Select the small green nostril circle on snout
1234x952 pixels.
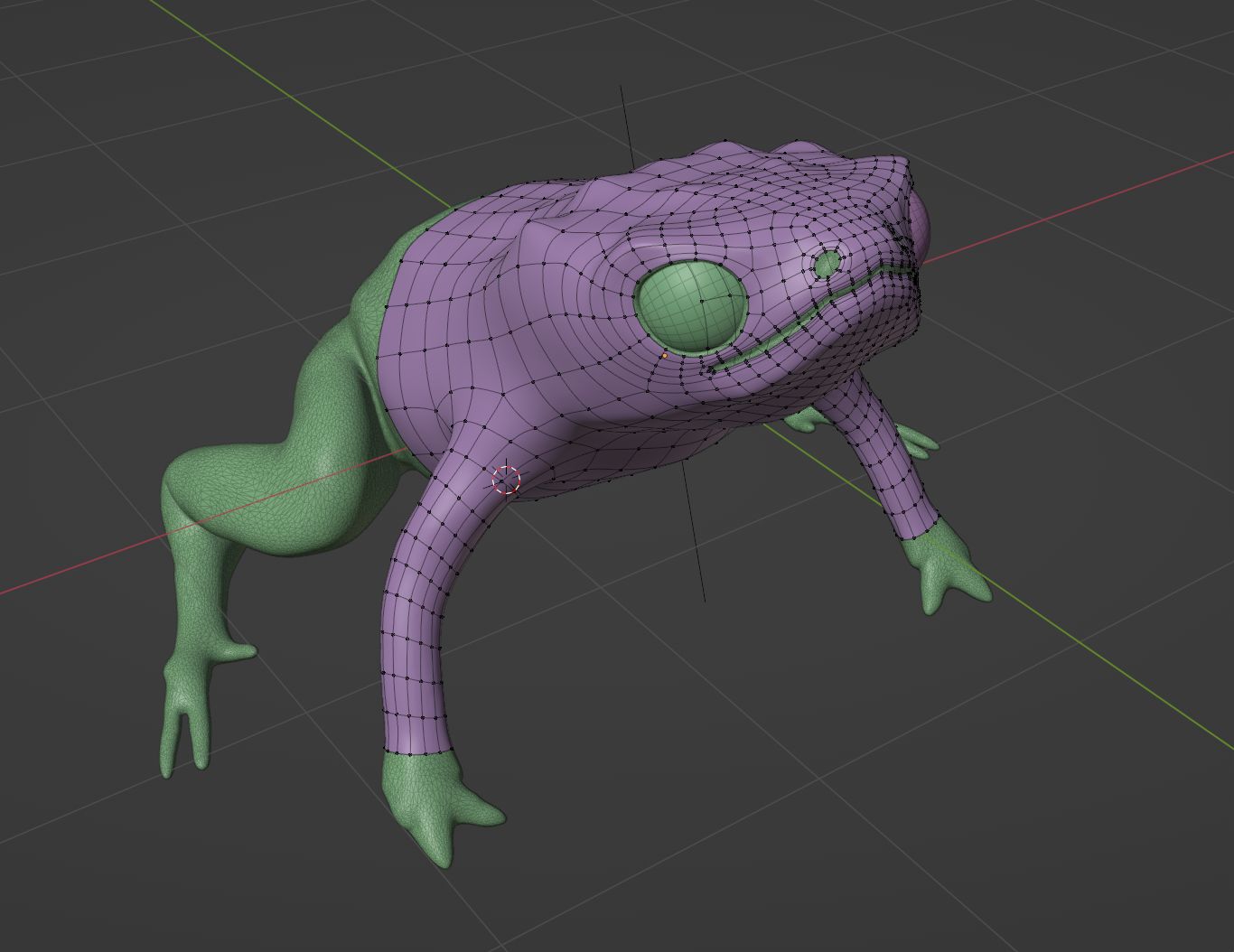tap(827, 264)
